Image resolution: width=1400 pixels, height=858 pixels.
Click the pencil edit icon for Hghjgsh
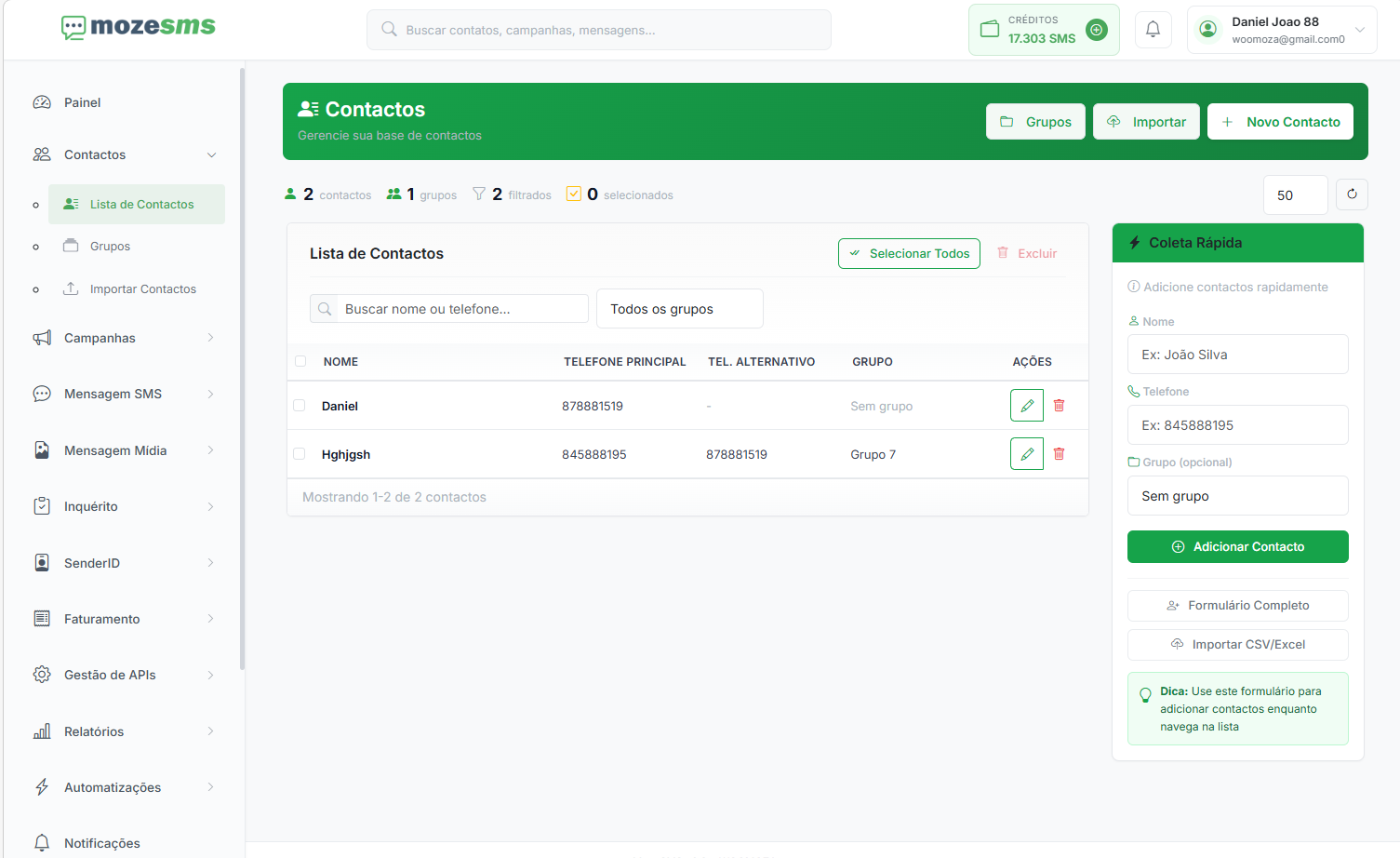coord(1026,454)
